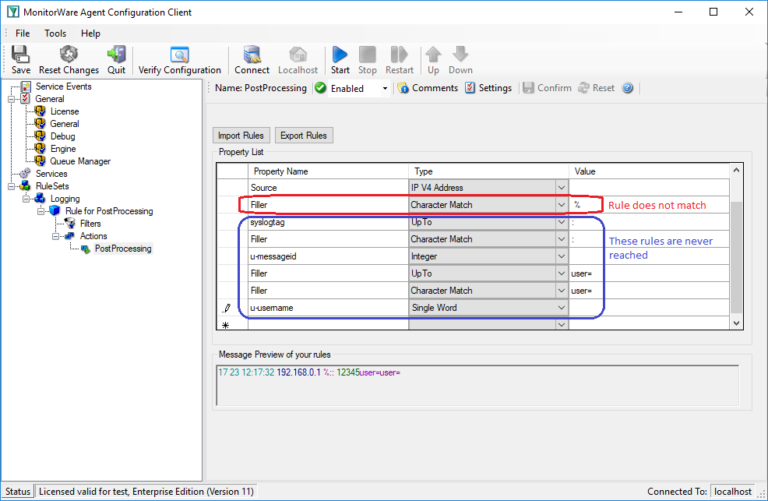Click the Reset Changes icon
This screenshot has width=768, height=501.
(x=68, y=56)
